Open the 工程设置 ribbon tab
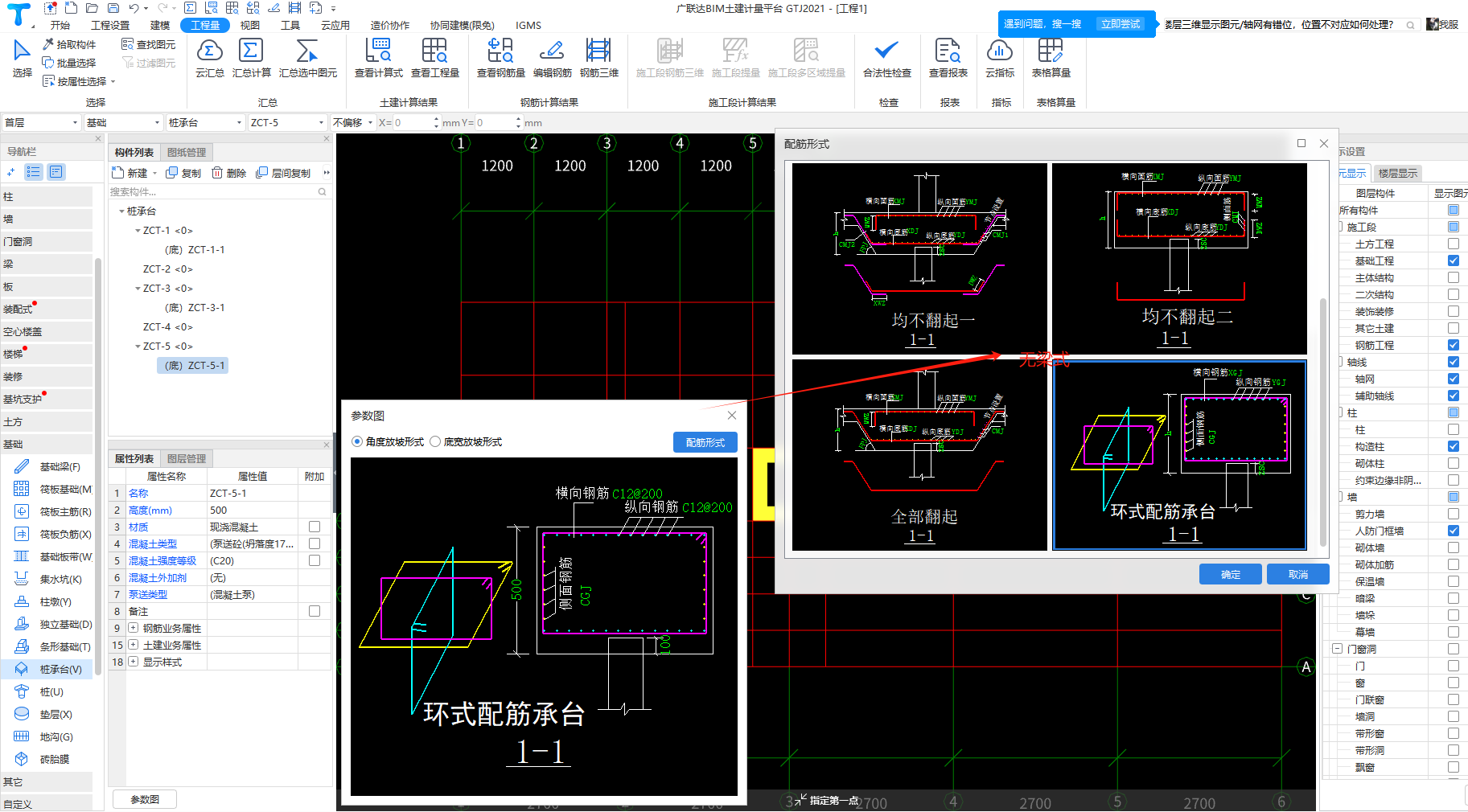 point(110,25)
